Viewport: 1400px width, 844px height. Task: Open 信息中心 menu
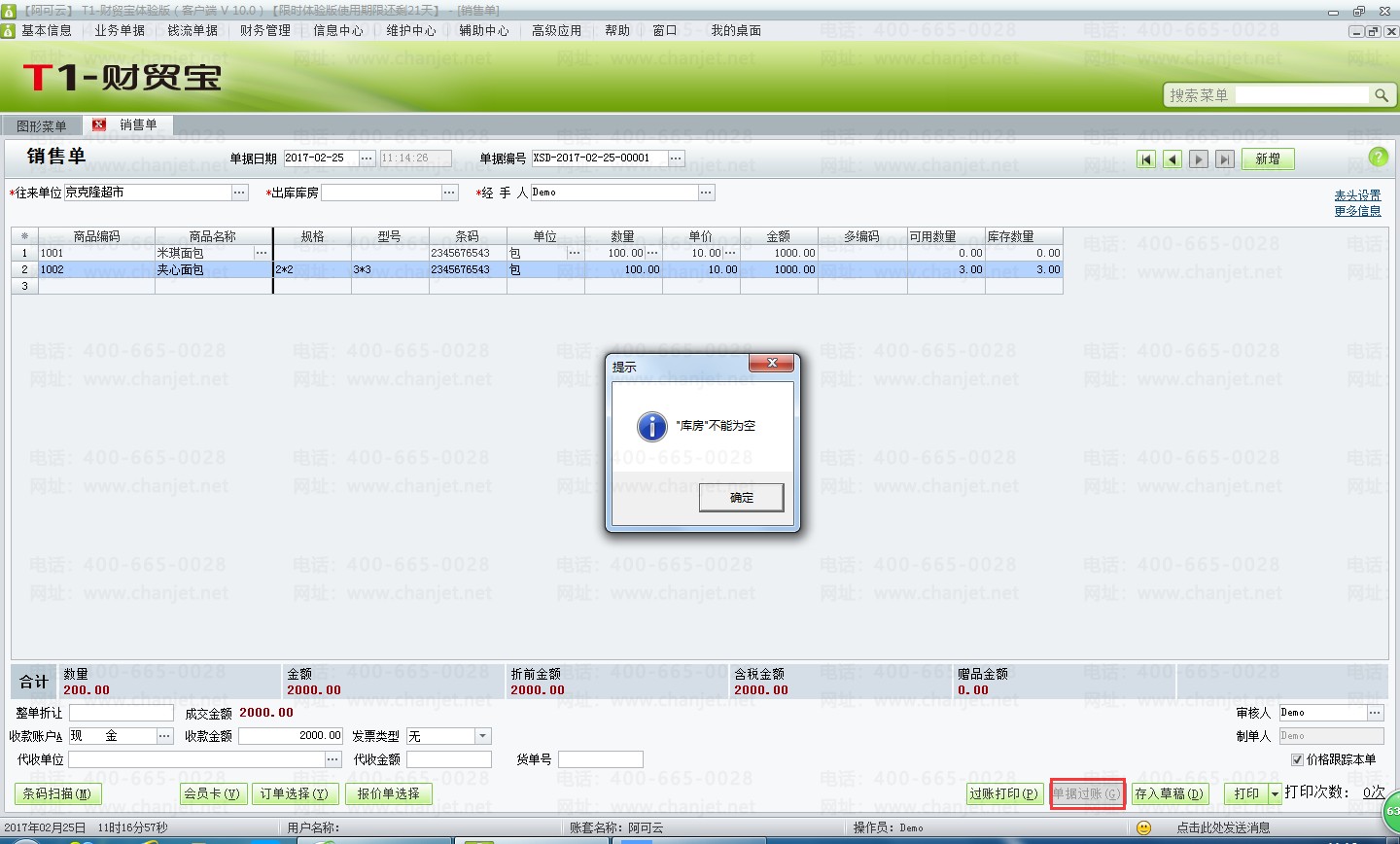tap(338, 30)
